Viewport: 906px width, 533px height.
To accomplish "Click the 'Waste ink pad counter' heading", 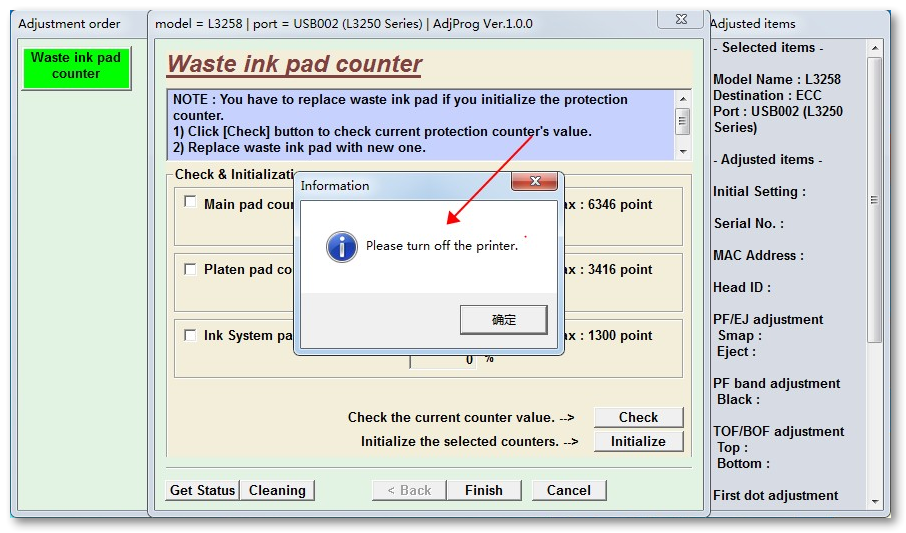I will (x=295, y=64).
